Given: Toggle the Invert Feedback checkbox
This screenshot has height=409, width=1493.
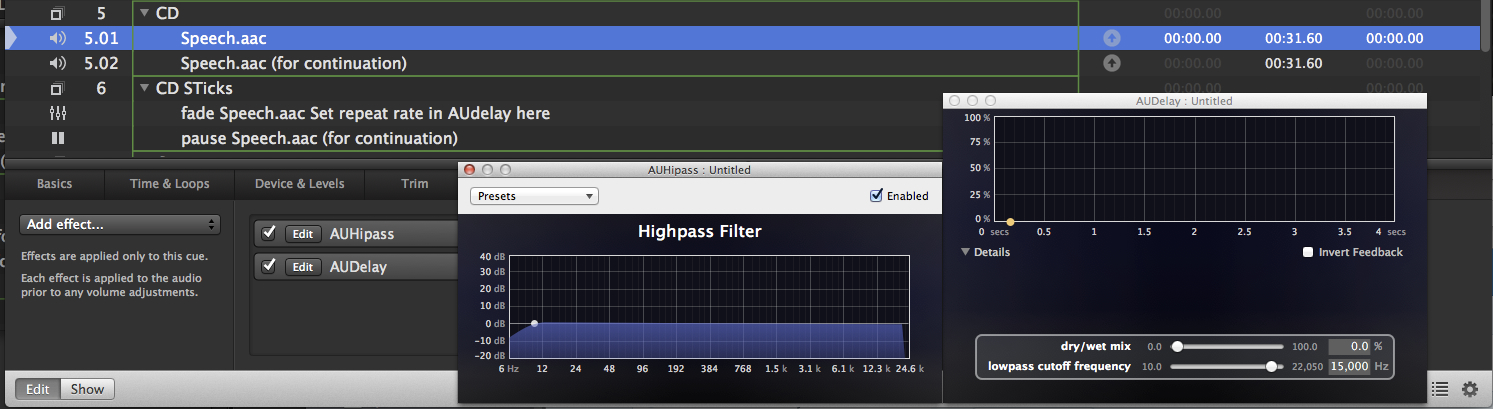Looking at the screenshot, I should click(x=1308, y=252).
